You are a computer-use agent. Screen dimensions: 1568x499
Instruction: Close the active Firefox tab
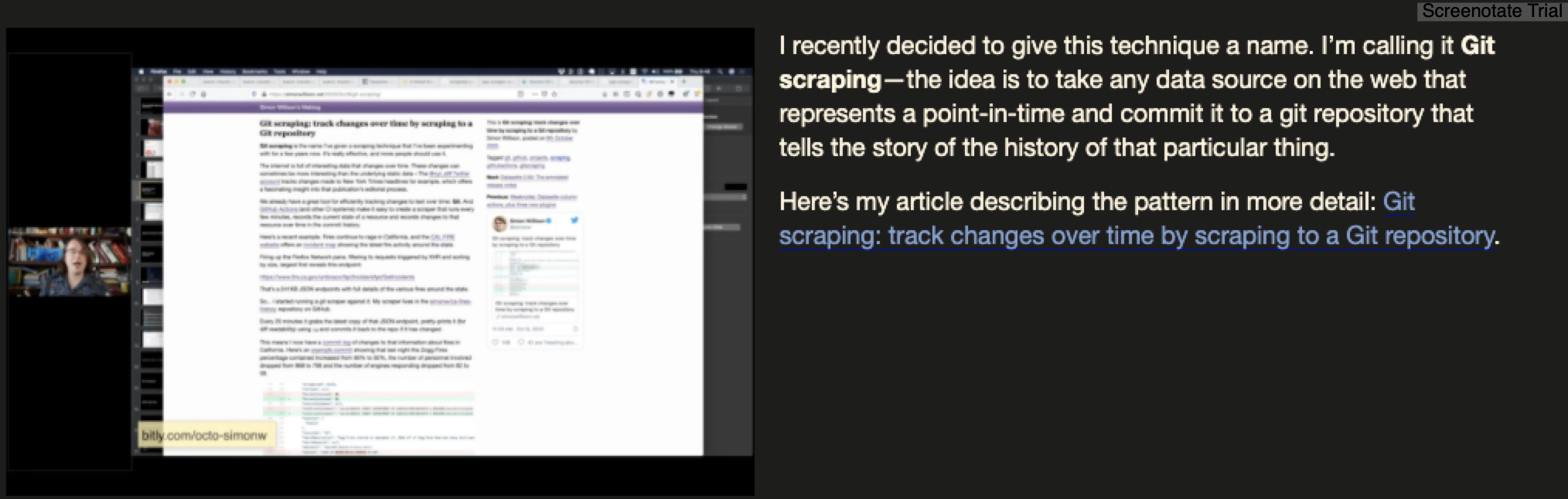[673, 81]
